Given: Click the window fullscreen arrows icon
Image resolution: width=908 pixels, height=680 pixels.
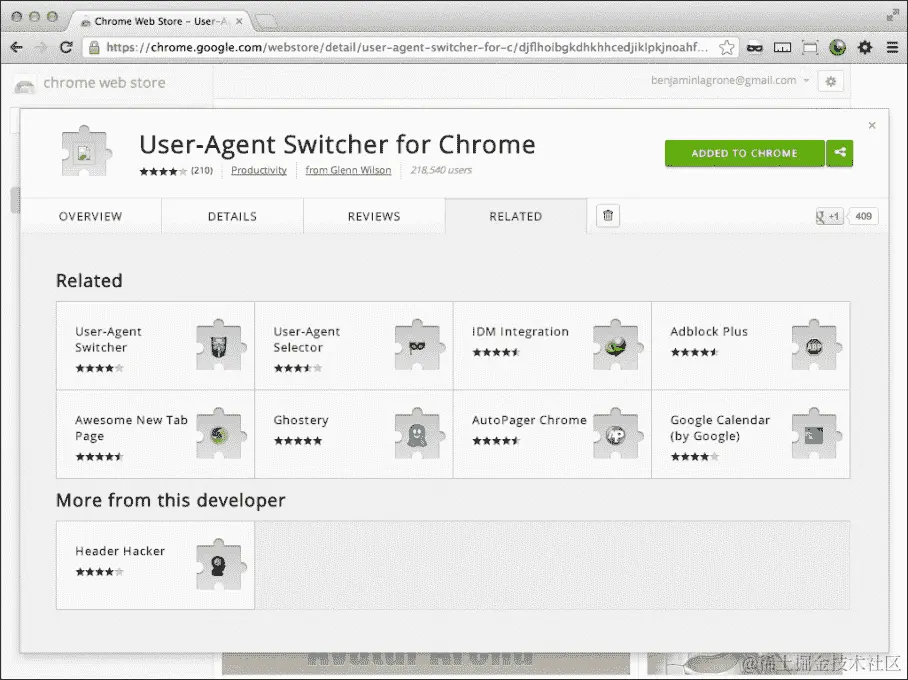Looking at the screenshot, I should coord(892,16).
